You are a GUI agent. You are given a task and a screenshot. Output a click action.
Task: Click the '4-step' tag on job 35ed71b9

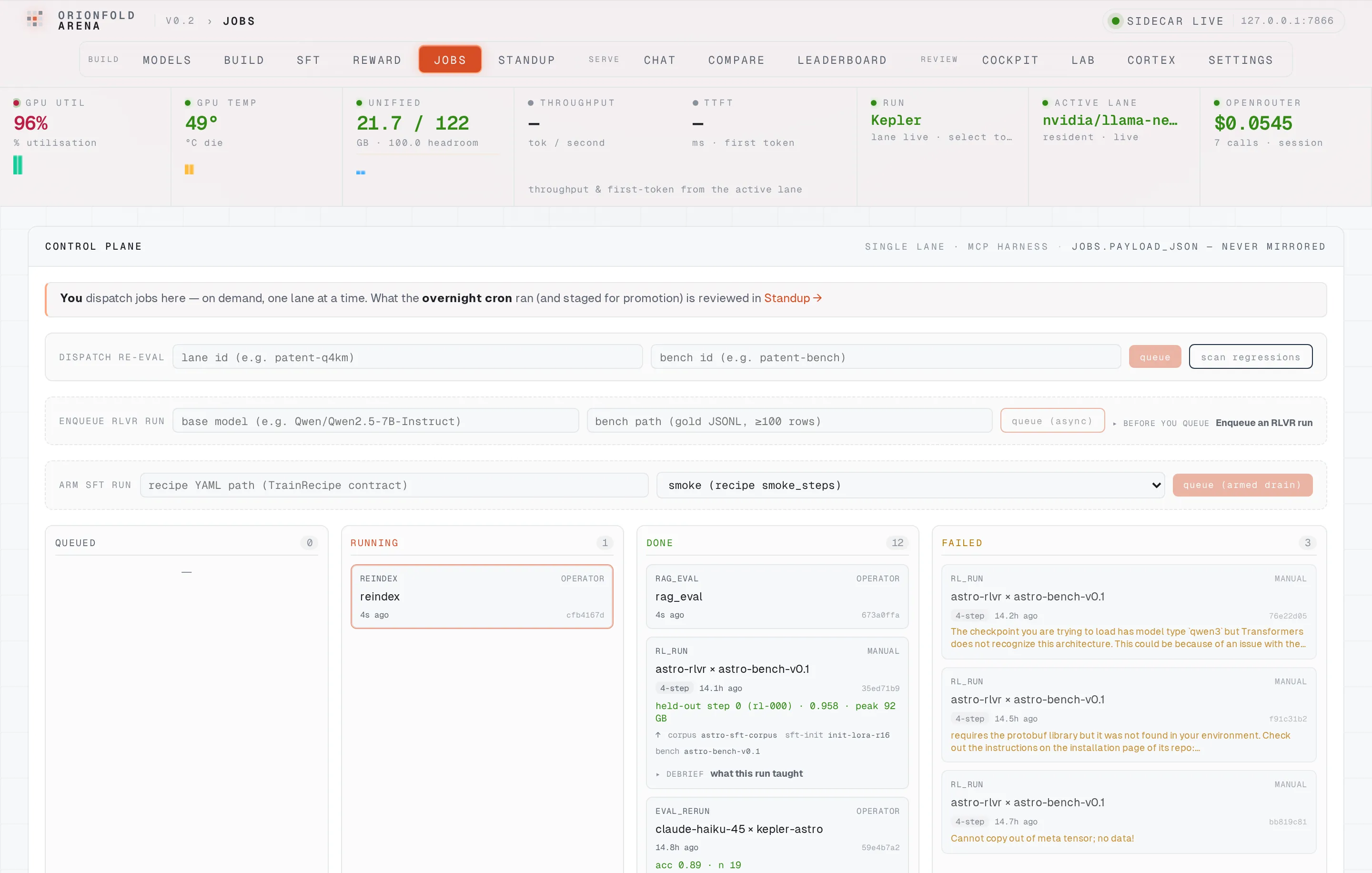674,688
